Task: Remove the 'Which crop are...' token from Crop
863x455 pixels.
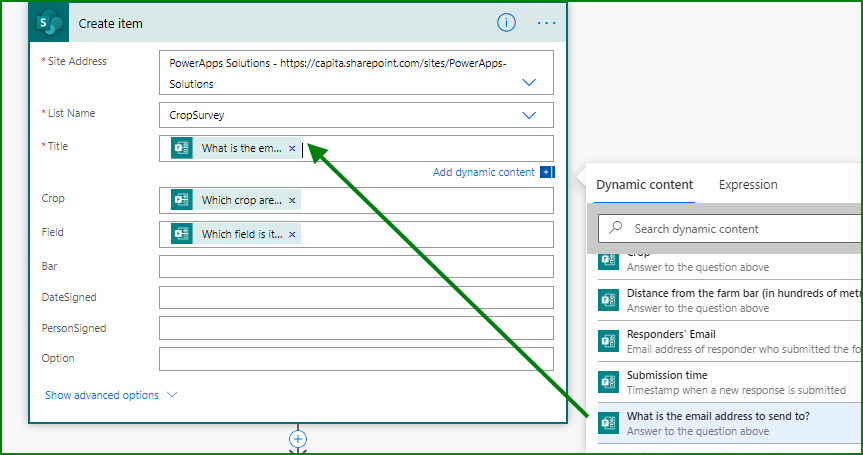Action: point(292,200)
